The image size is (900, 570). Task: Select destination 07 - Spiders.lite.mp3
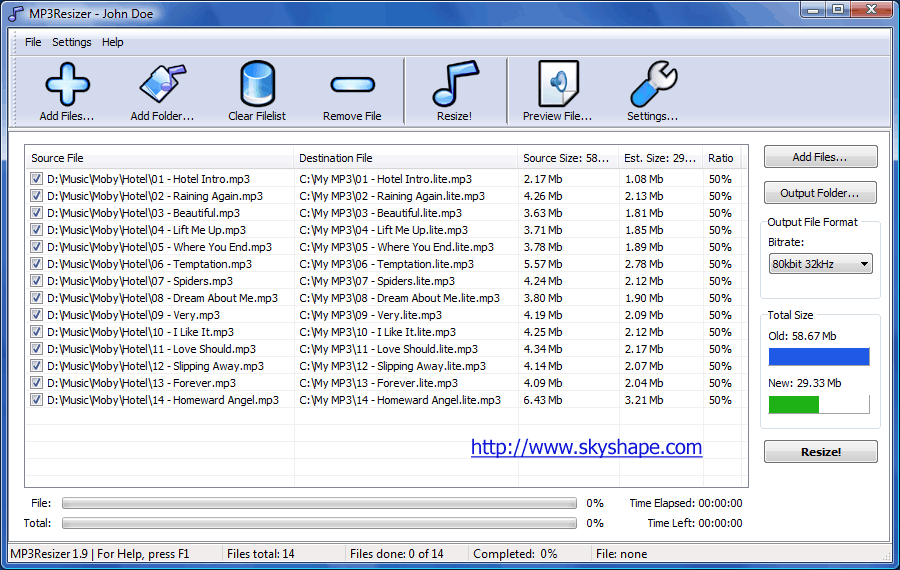pyautogui.click(x=377, y=281)
